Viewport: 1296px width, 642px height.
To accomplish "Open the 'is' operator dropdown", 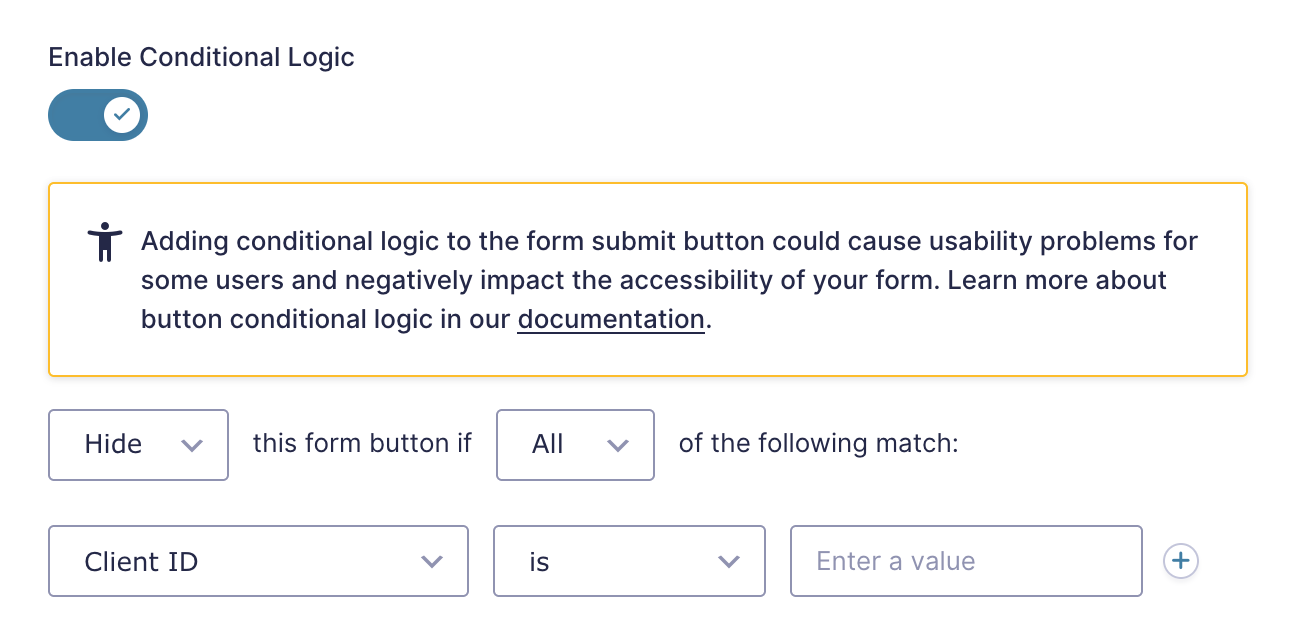I will coord(629,561).
